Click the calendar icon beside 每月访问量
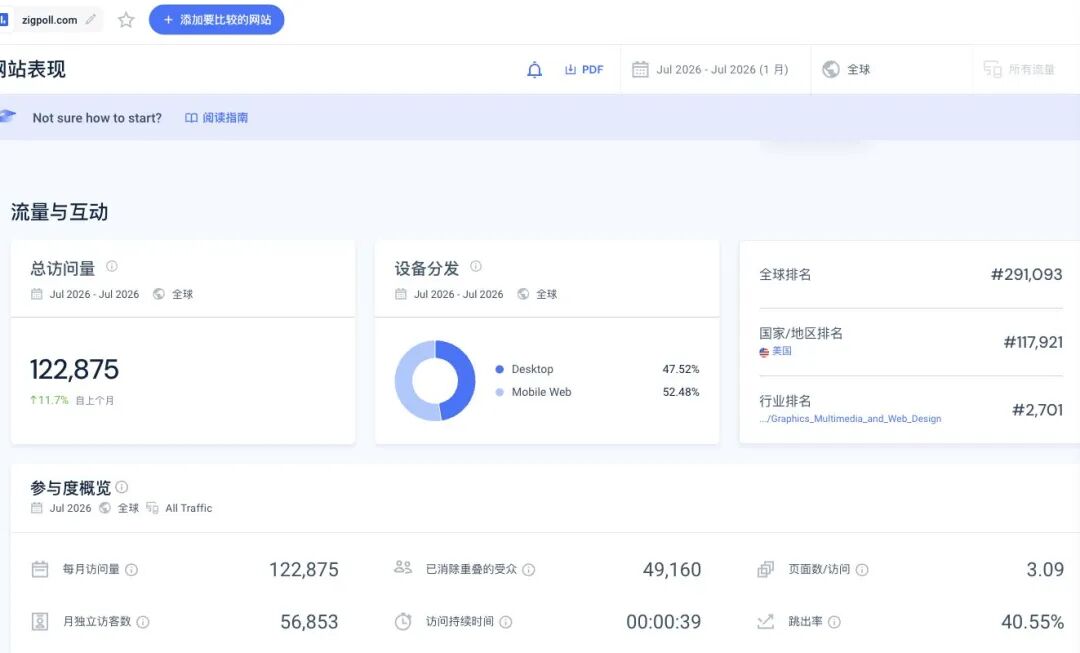The image size is (1080, 653). coord(40,569)
